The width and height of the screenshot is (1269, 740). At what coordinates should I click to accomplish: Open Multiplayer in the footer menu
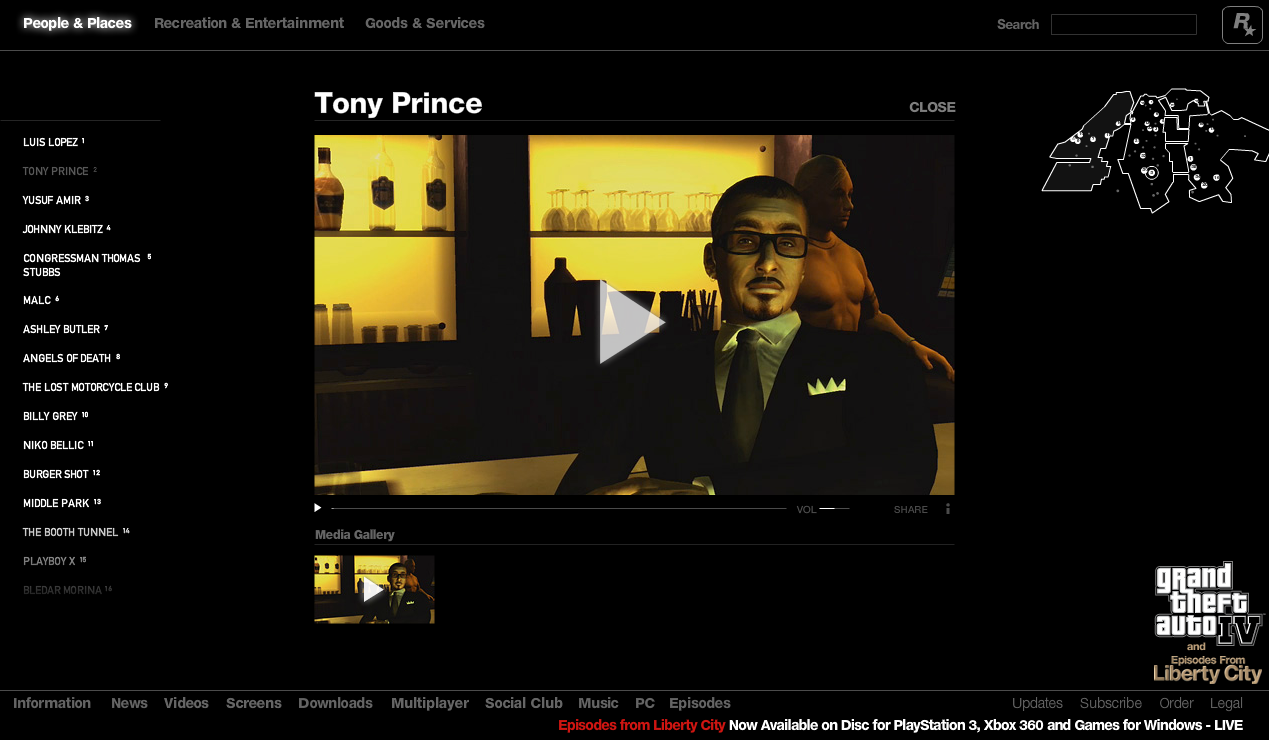tap(430, 703)
